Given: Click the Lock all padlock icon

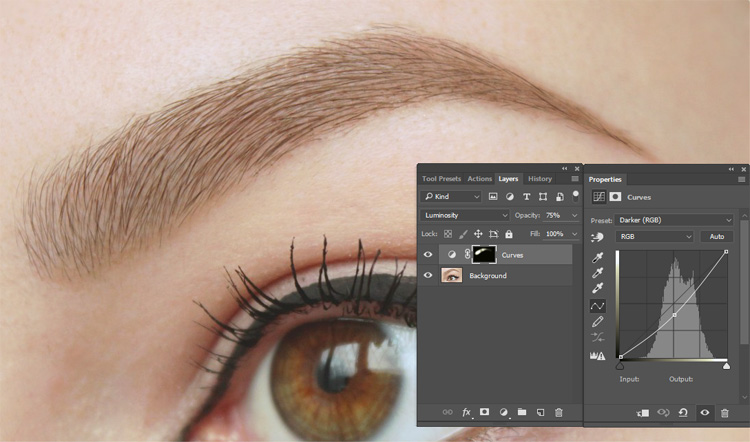Looking at the screenshot, I should pyautogui.click(x=509, y=234).
